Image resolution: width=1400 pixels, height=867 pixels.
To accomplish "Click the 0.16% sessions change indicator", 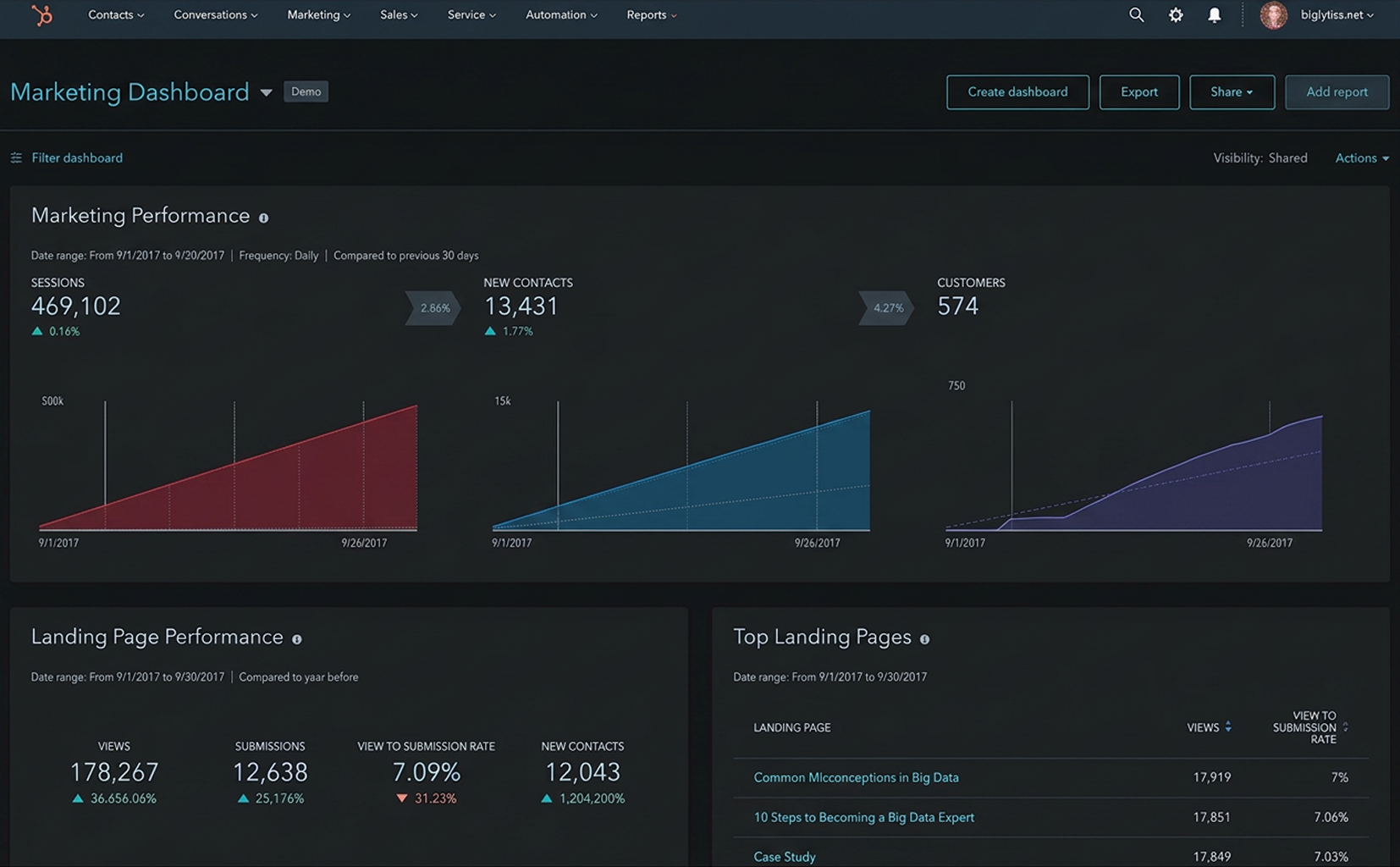I will point(56,332).
